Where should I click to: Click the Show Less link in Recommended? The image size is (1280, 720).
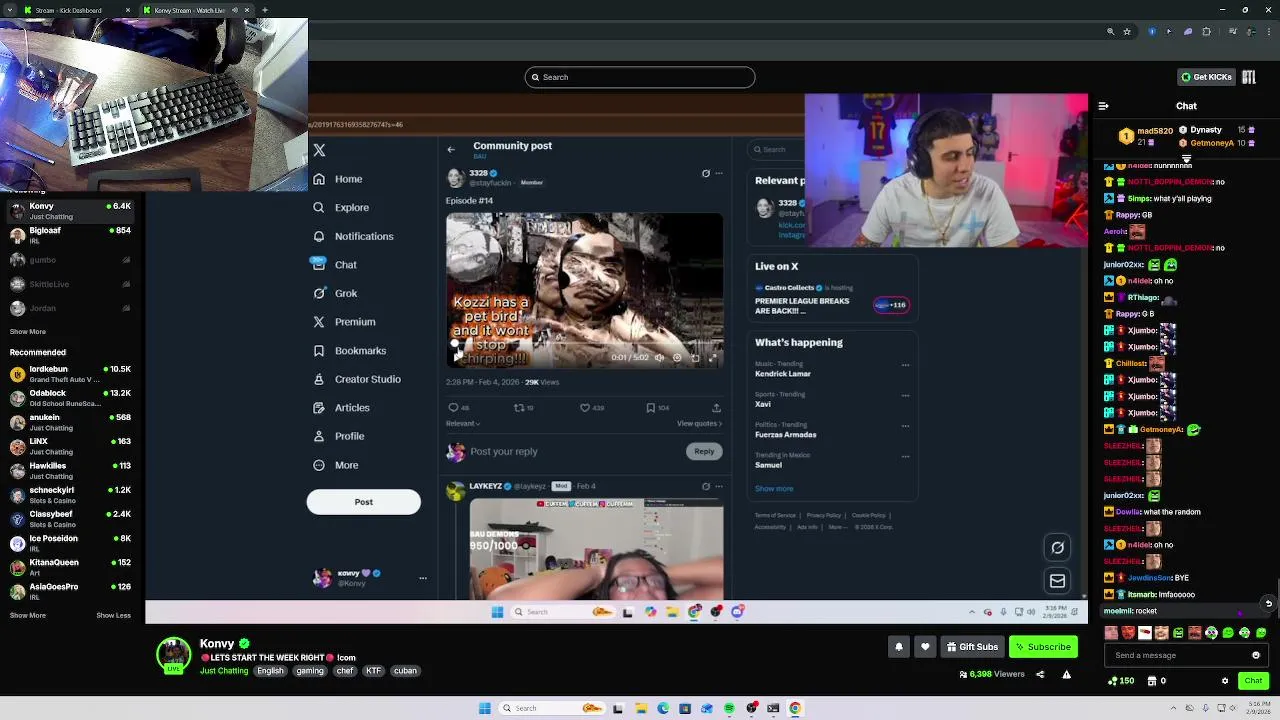(113, 616)
